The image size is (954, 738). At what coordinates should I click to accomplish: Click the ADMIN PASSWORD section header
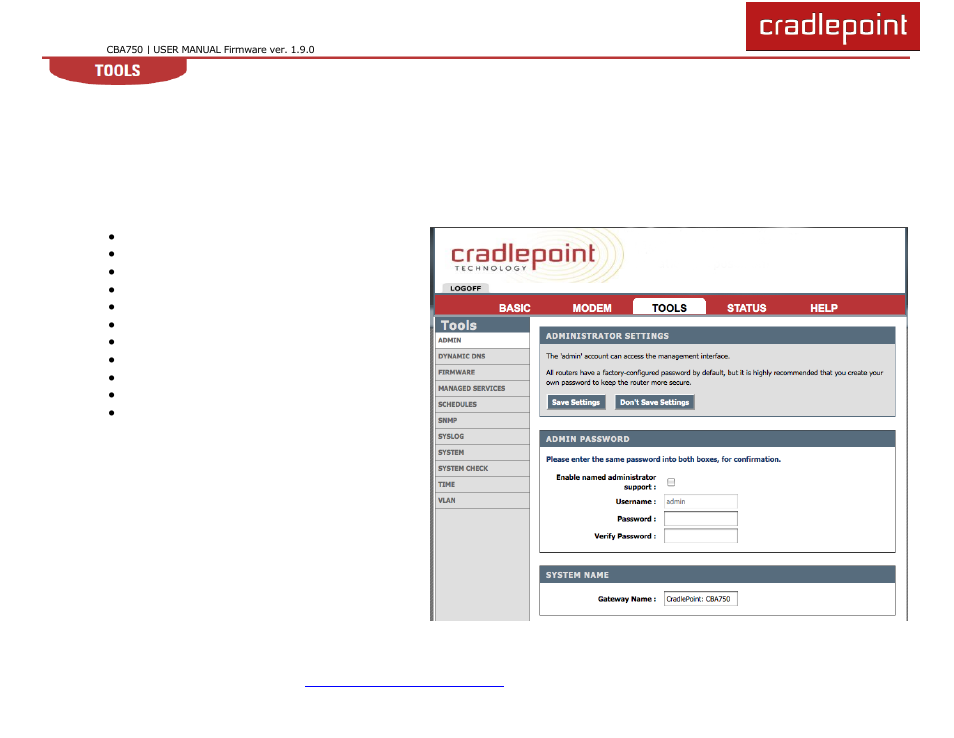point(717,439)
